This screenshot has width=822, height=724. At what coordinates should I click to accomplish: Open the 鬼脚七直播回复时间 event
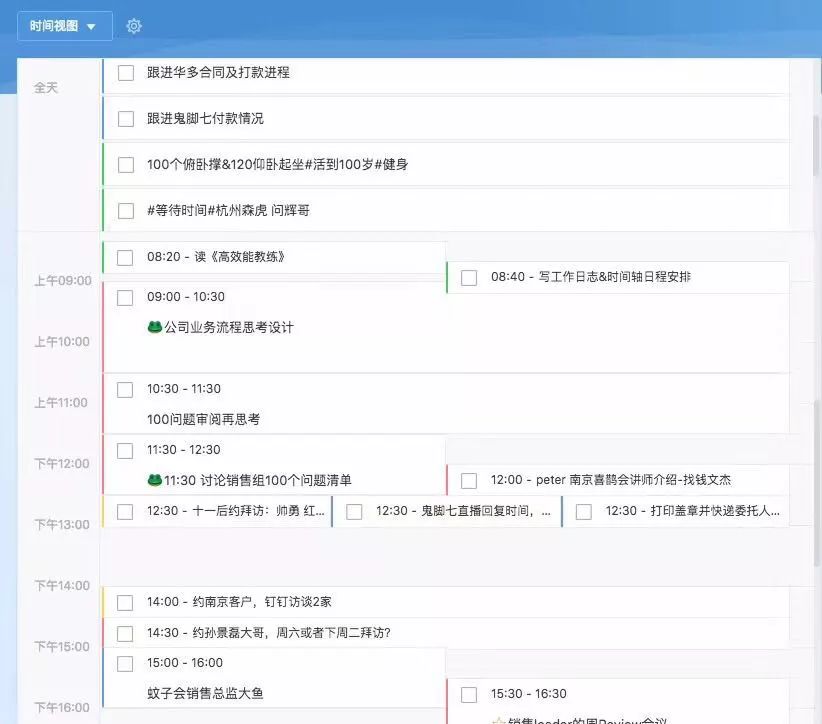coord(450,511)
